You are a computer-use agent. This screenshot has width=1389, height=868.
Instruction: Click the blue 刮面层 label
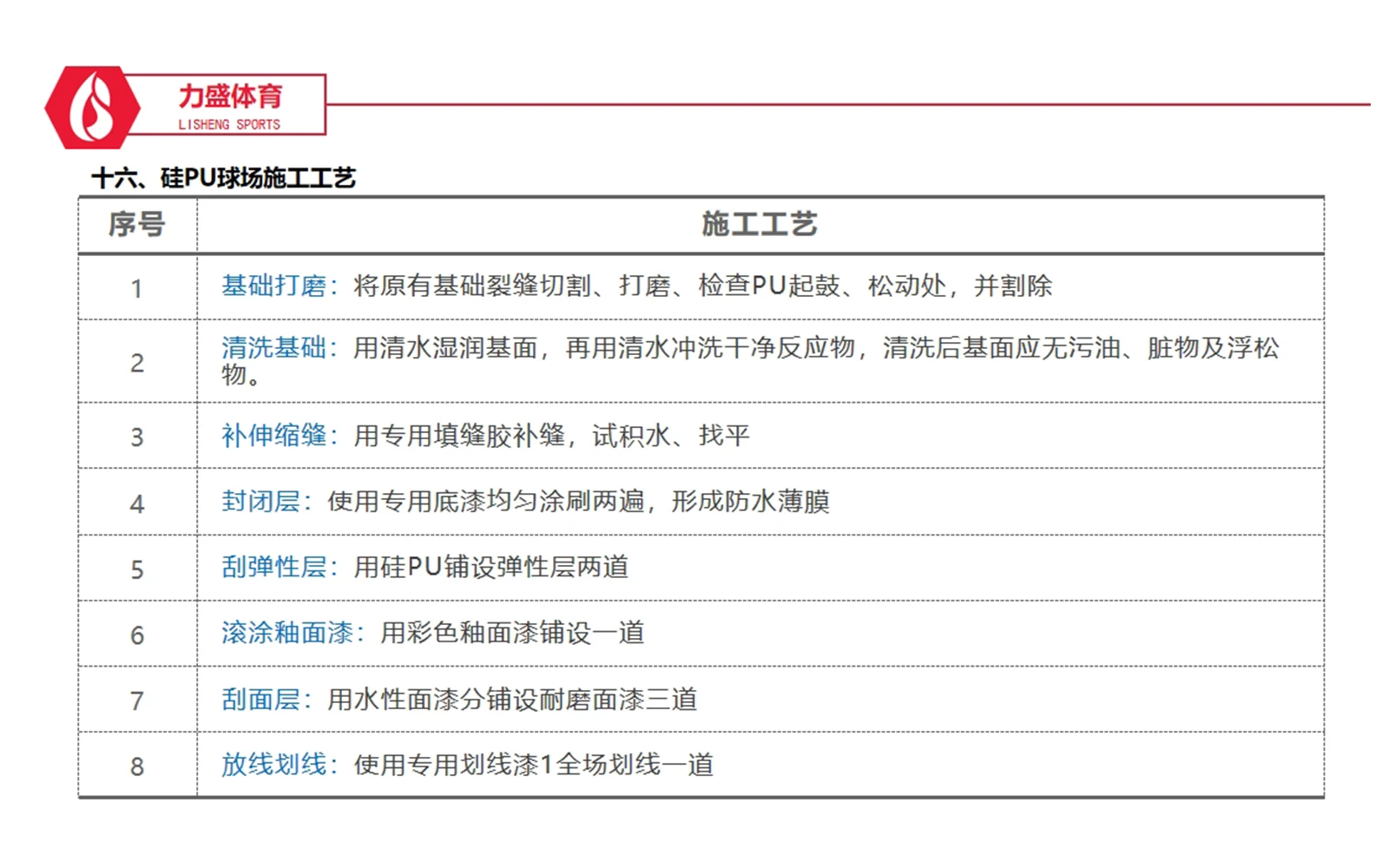click(x=260, y=700)
